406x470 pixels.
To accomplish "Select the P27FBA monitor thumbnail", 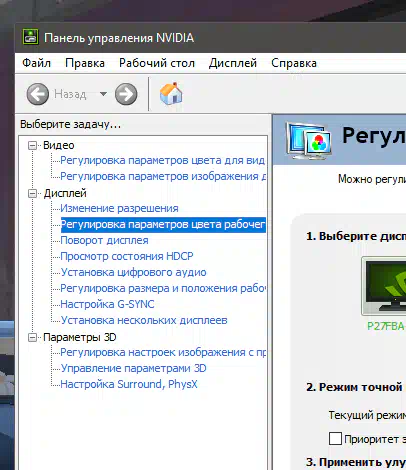I will click(x=384, y=286).
